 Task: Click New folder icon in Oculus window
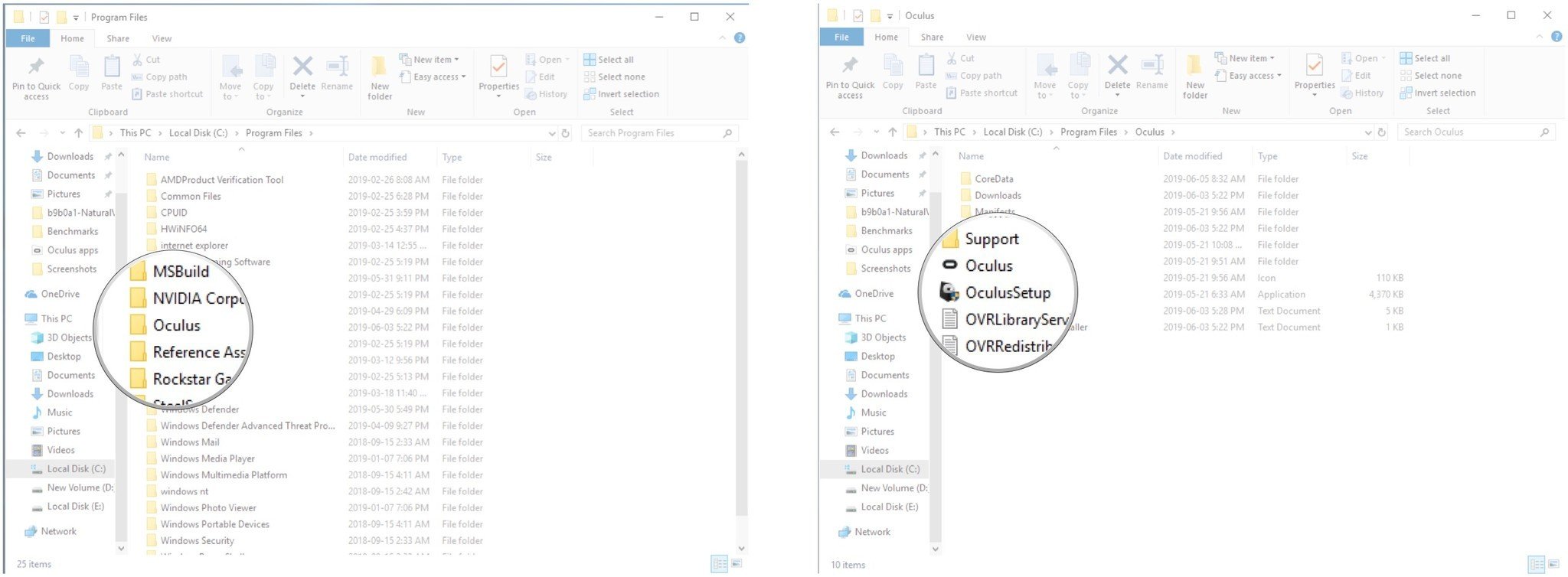click(x=1194, y=66)
